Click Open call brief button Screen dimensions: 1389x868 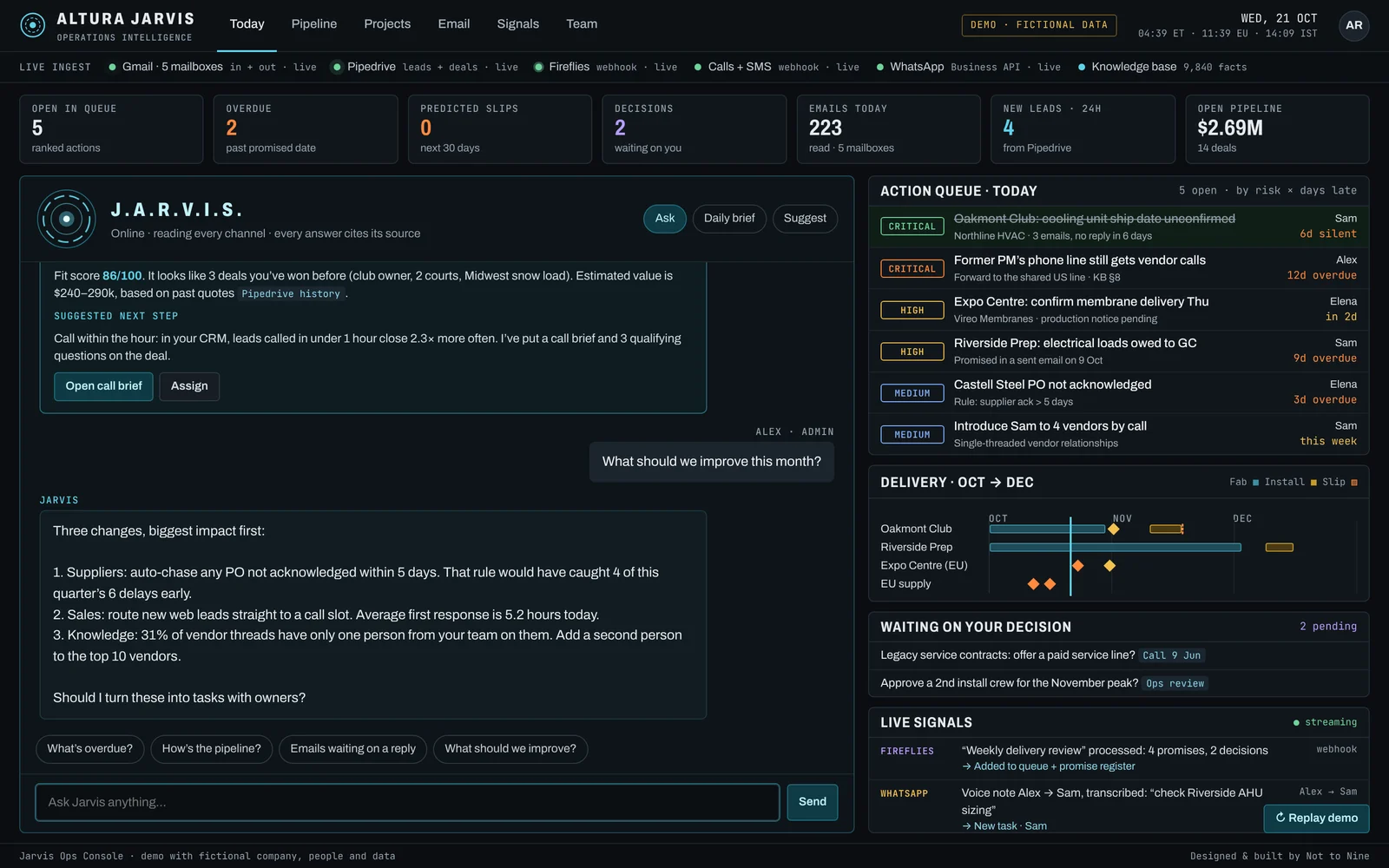click(x=103, y=386)
